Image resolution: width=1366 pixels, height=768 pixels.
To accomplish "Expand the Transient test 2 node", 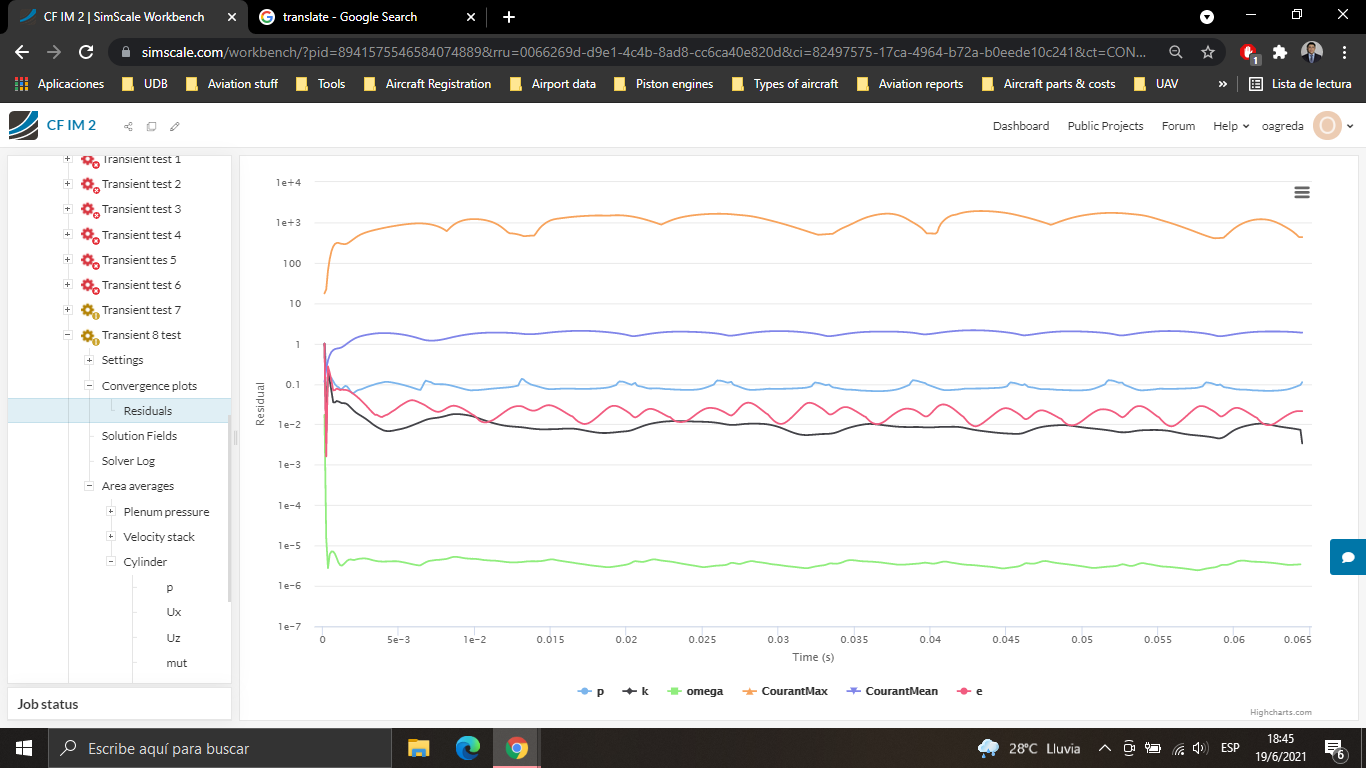I will click(x=68, y=184).
